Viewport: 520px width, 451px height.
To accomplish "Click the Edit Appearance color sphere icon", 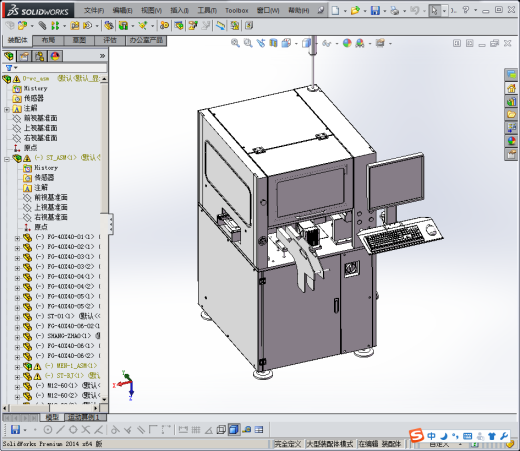I will [347, 43].
